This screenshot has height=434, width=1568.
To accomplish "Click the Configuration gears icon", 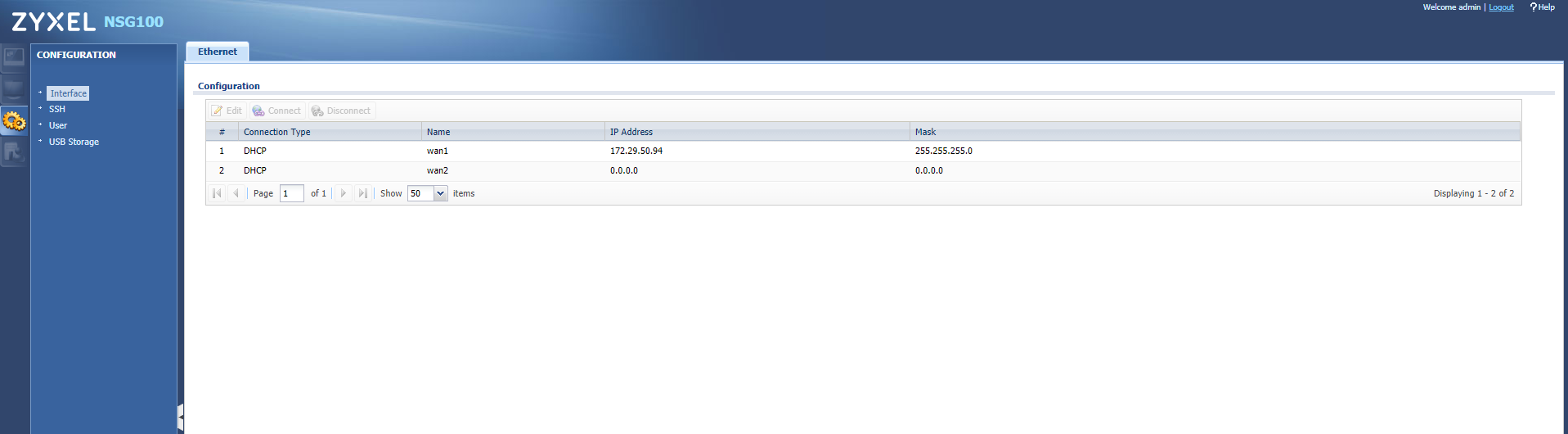I will tap(14, 121).
